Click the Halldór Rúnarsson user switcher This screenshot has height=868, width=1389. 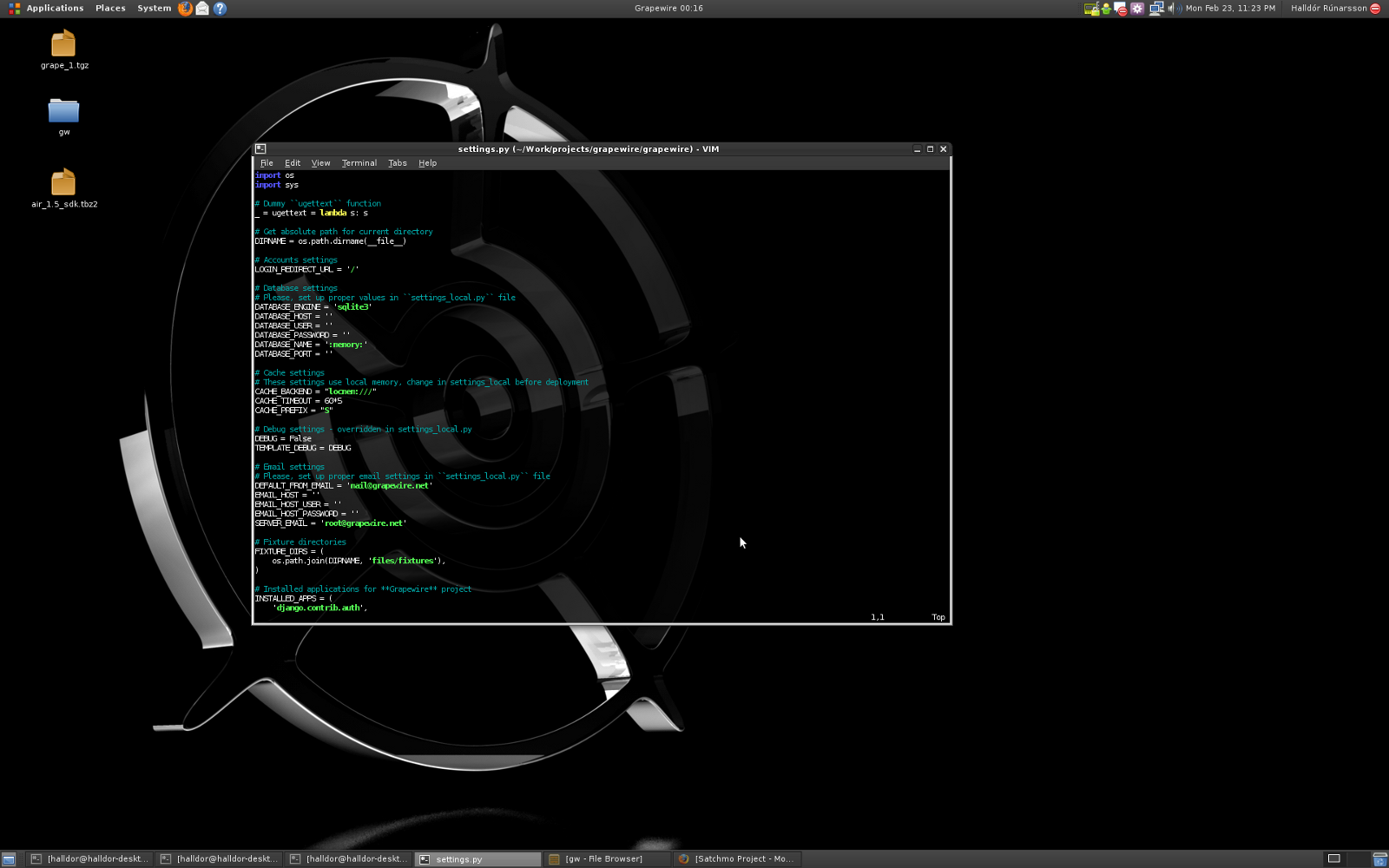click(1329, 9)
